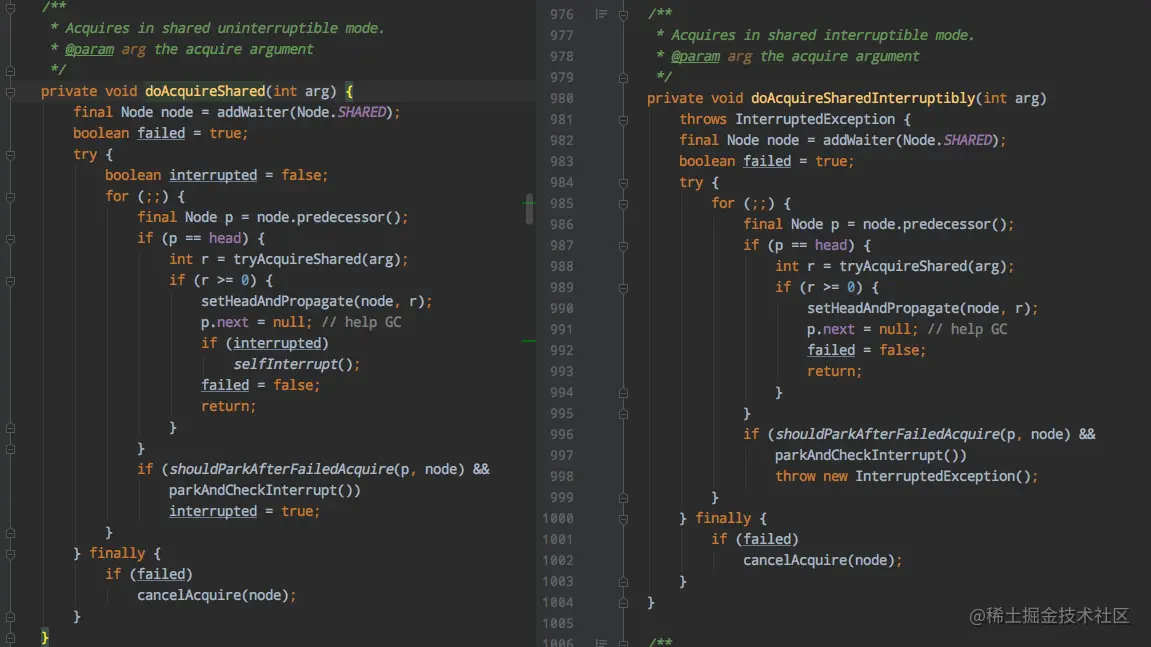Image resolution: width=1151 pixels, height=647 pixels.
Task: Click 'interrupted = true;' line in left pane
Action: point(244,511)
